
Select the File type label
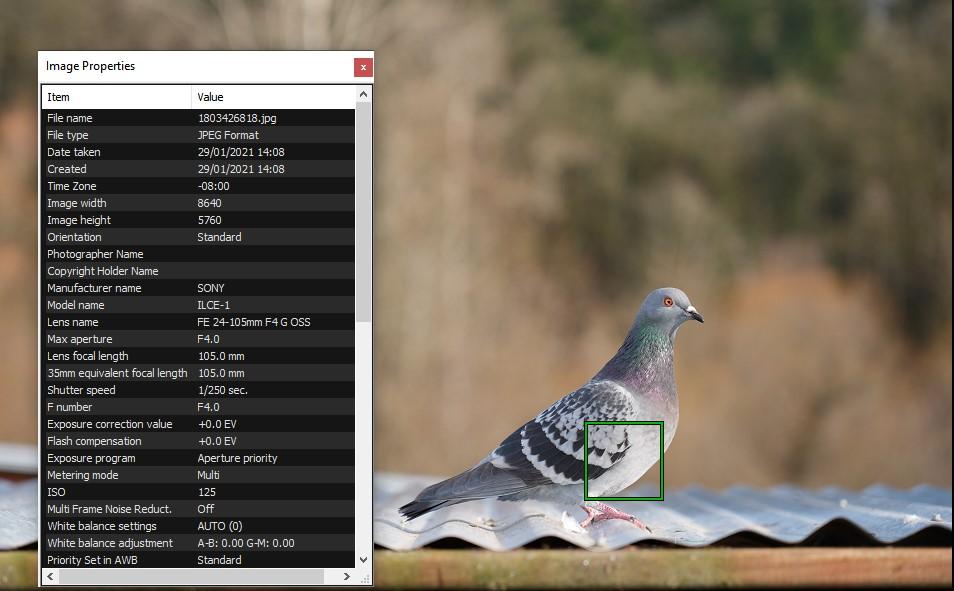[x=68, y=135]
